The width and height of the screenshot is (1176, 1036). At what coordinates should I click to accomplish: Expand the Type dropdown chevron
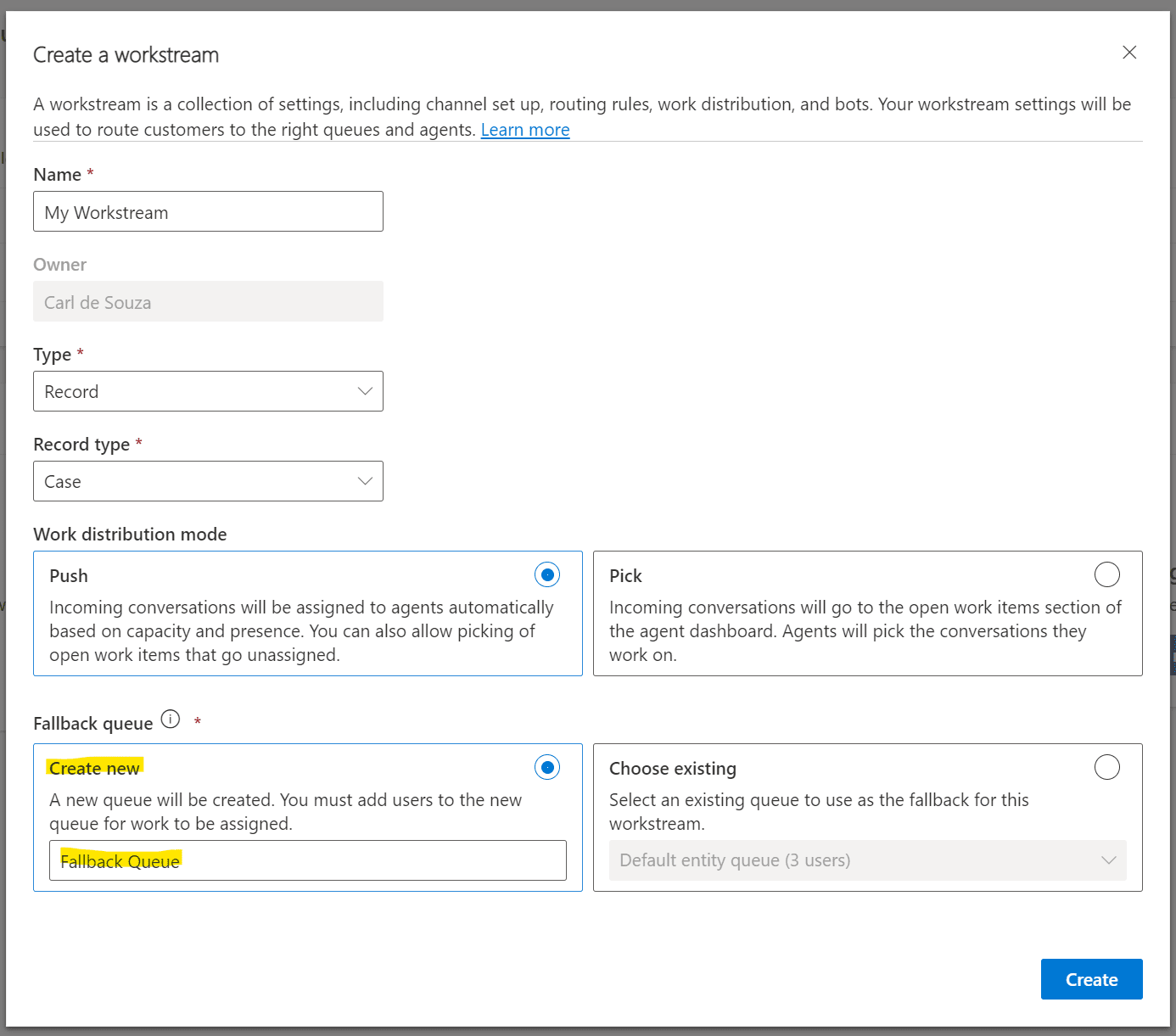365,391
